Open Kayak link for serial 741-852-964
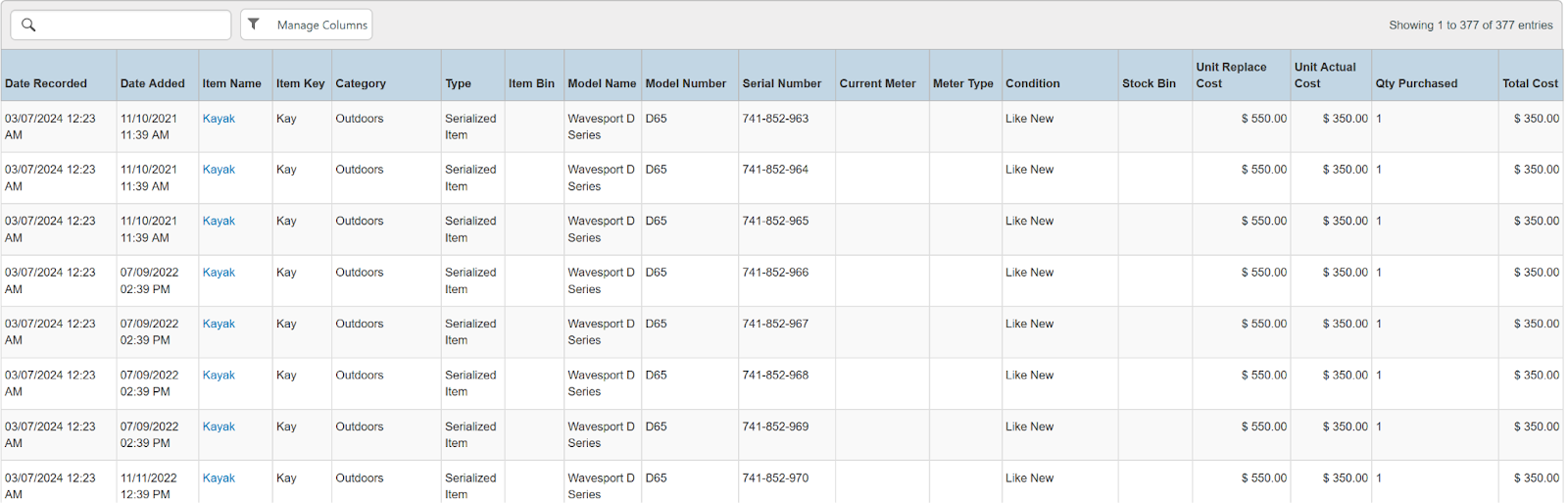This screenshot has width=1568, height=503. pyautogui.click(x=219, y=170)
